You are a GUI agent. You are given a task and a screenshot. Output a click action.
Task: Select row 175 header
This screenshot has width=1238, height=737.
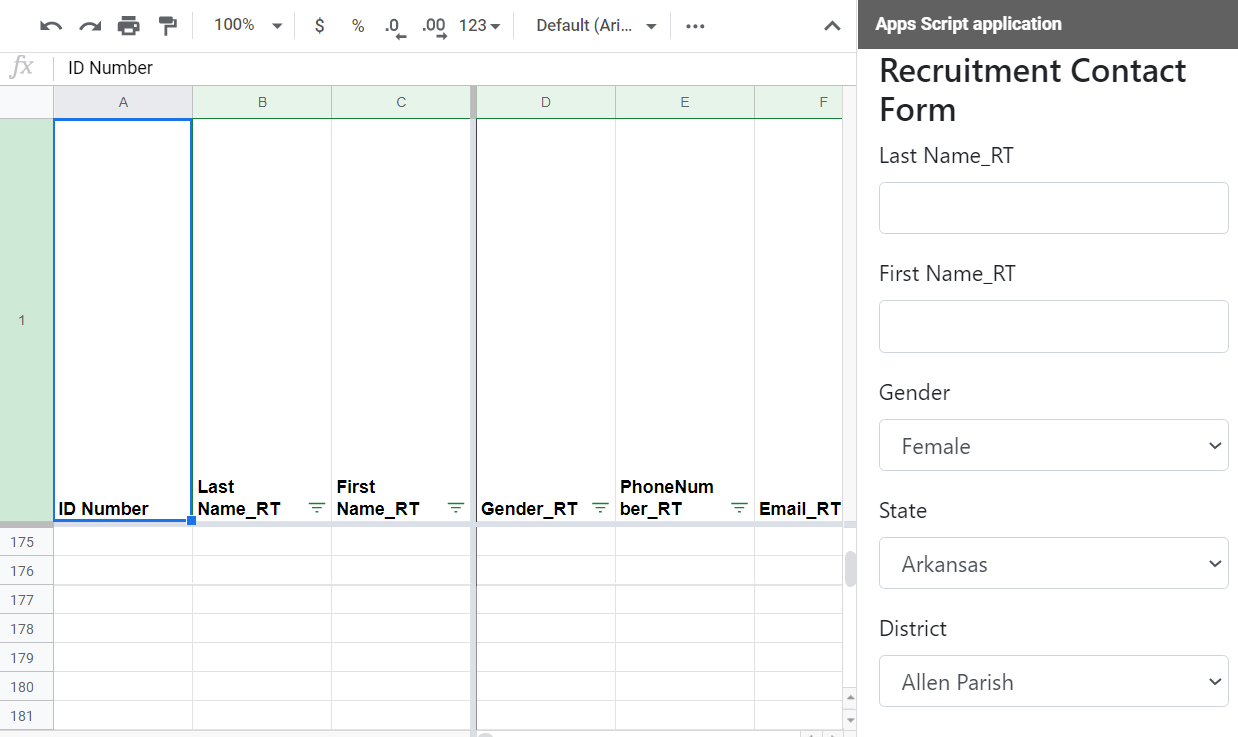tap(26, 542)
